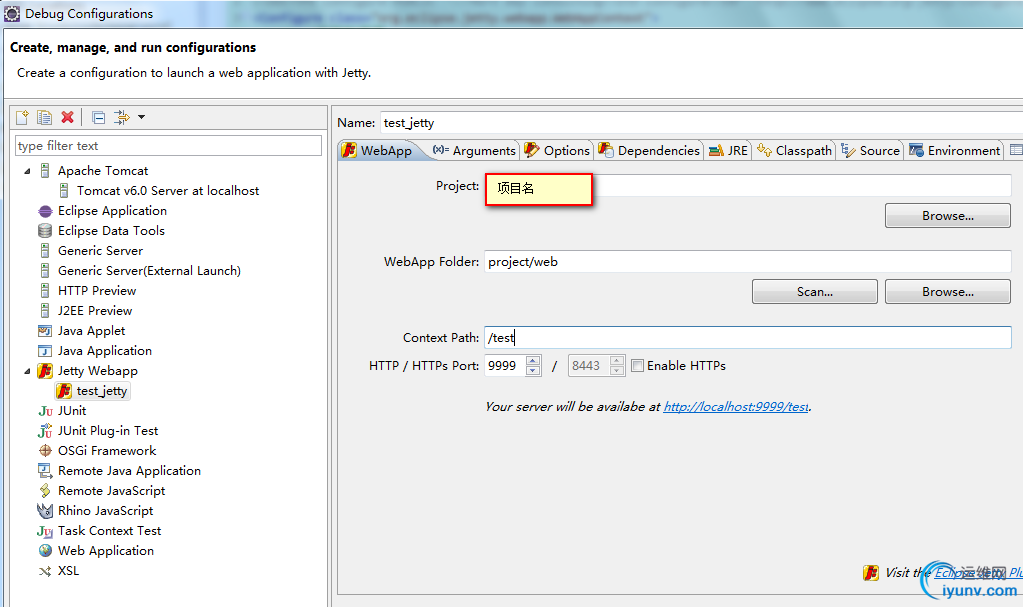Click the Browse button for Project
This screenshot has width=1023, height=607.
tap(947, 216)
